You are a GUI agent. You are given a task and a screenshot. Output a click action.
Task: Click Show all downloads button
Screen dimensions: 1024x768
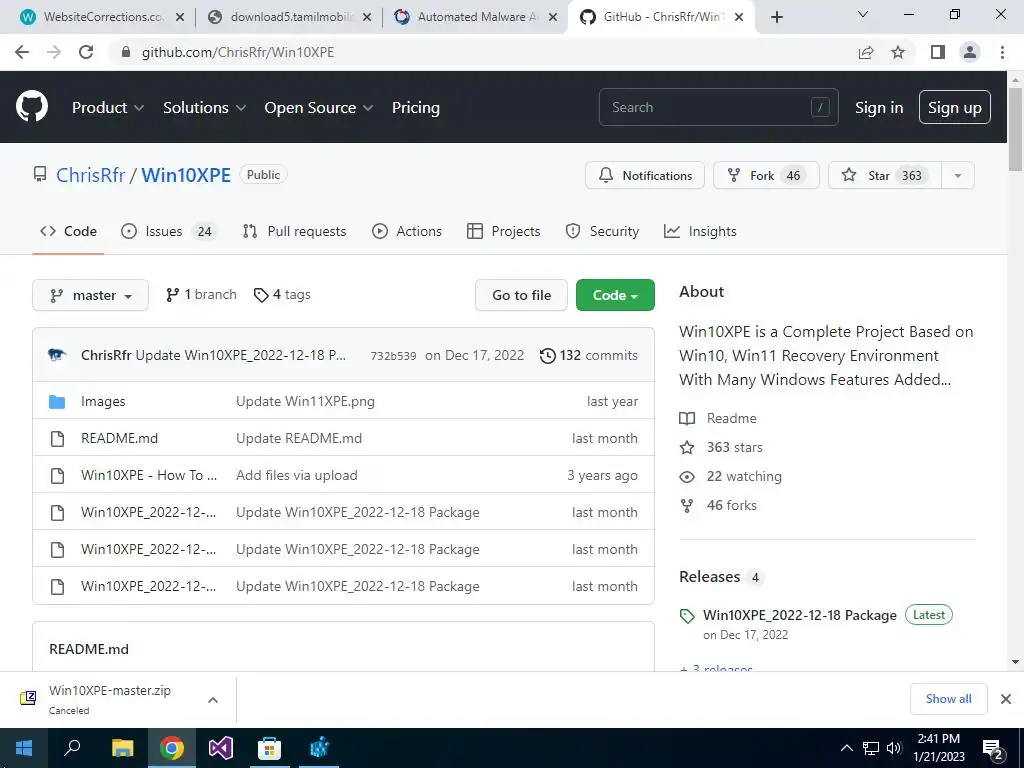pyautogui.click(x=948, y=699)
